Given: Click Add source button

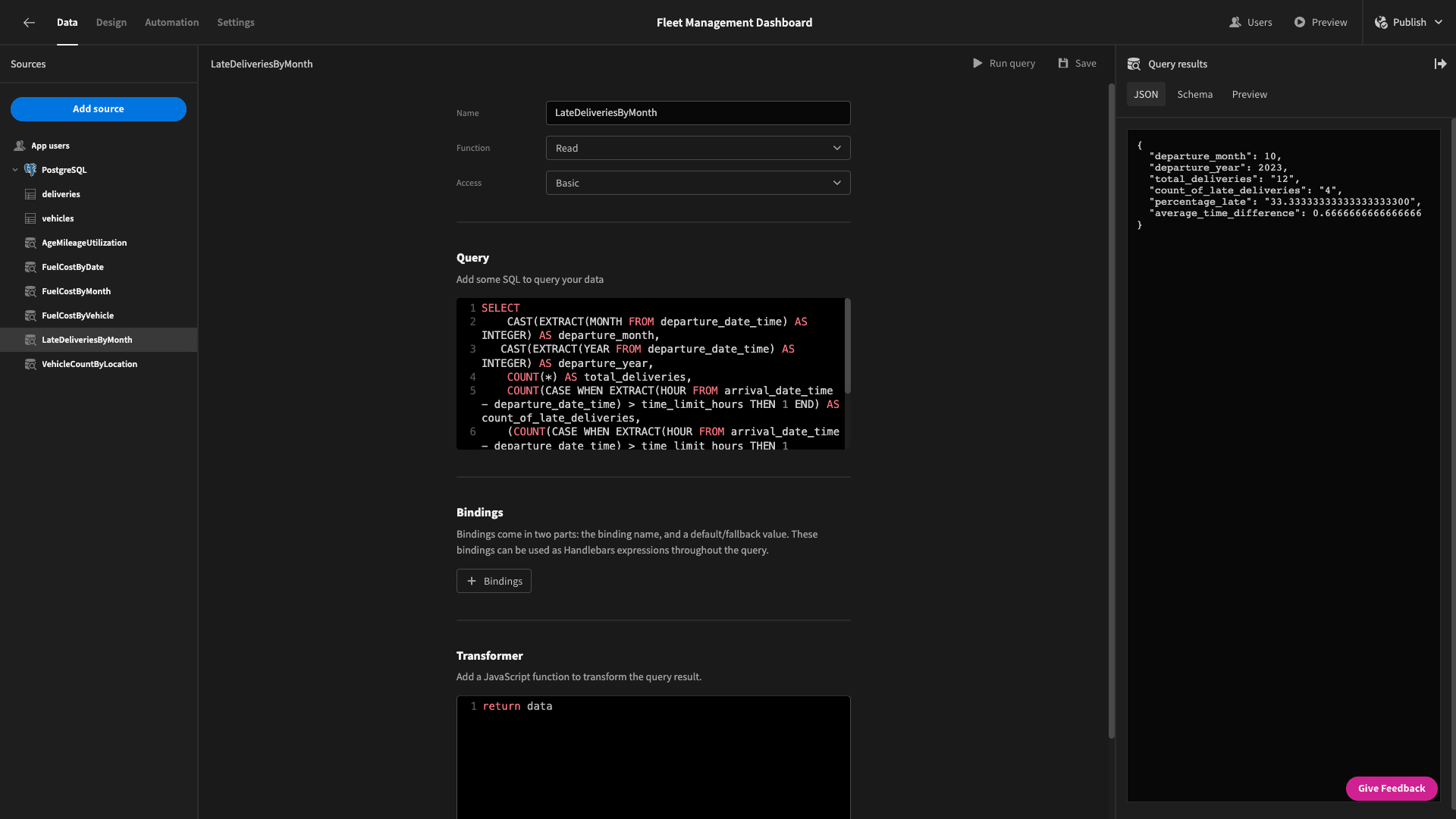Looking at the screenshot, I should tap(98, 108).
